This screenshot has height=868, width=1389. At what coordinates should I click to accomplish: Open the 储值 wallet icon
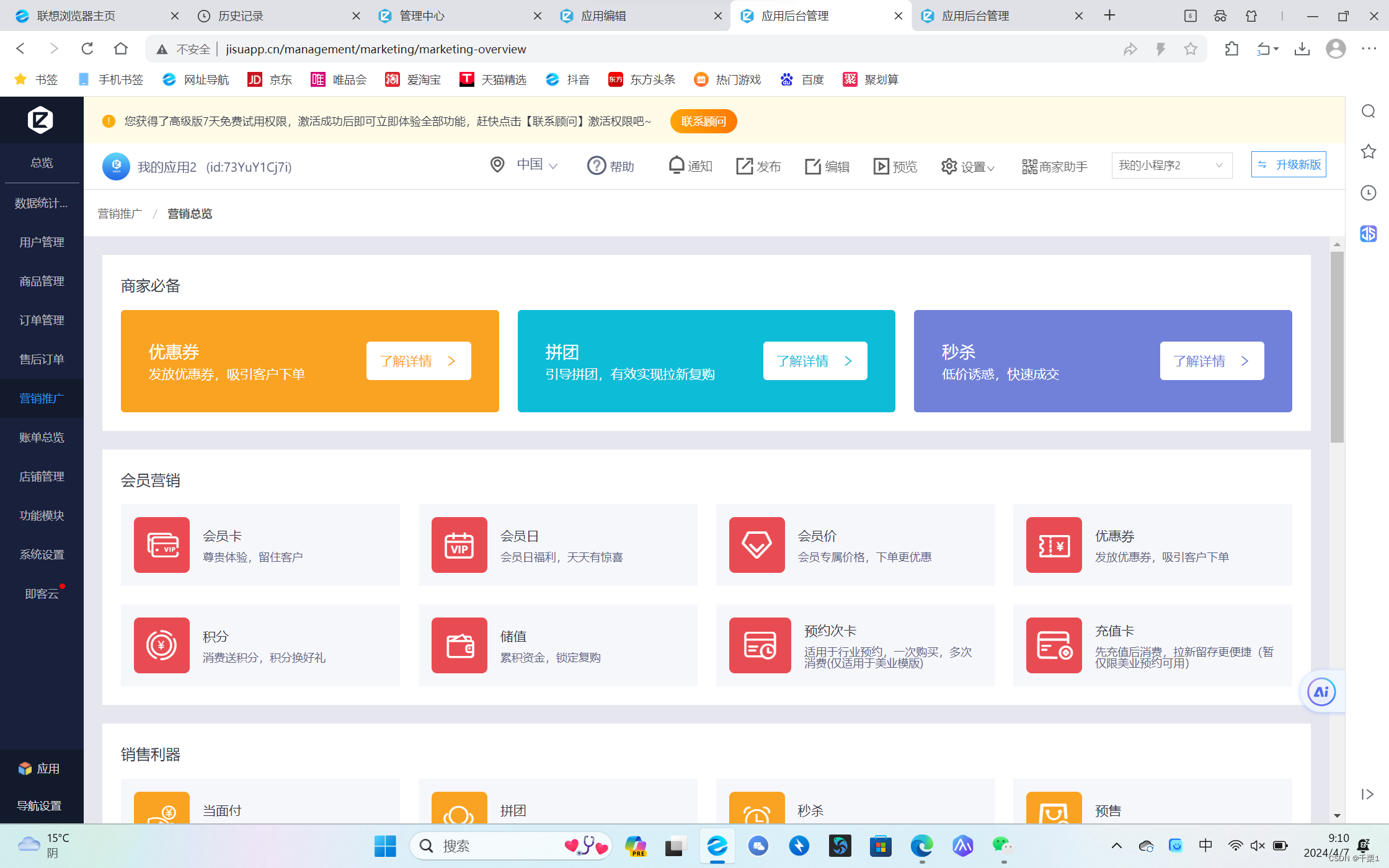coord(459,645)
